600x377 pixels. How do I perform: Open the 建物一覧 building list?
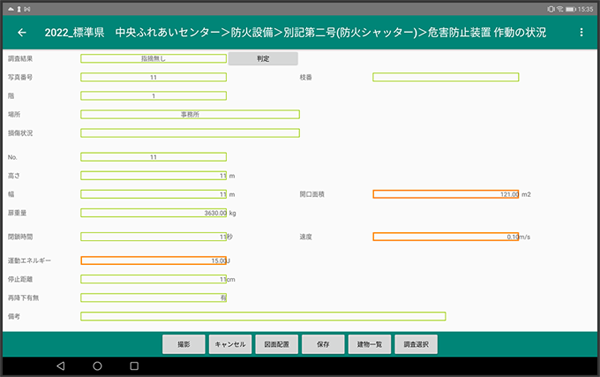[370, 344]
